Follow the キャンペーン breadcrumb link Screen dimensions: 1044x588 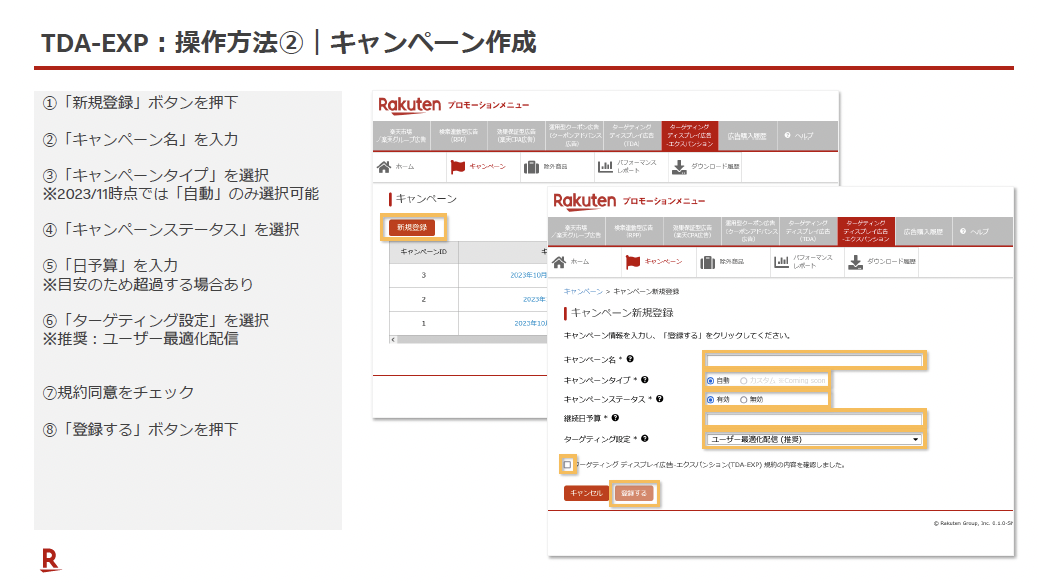point(583,292)
